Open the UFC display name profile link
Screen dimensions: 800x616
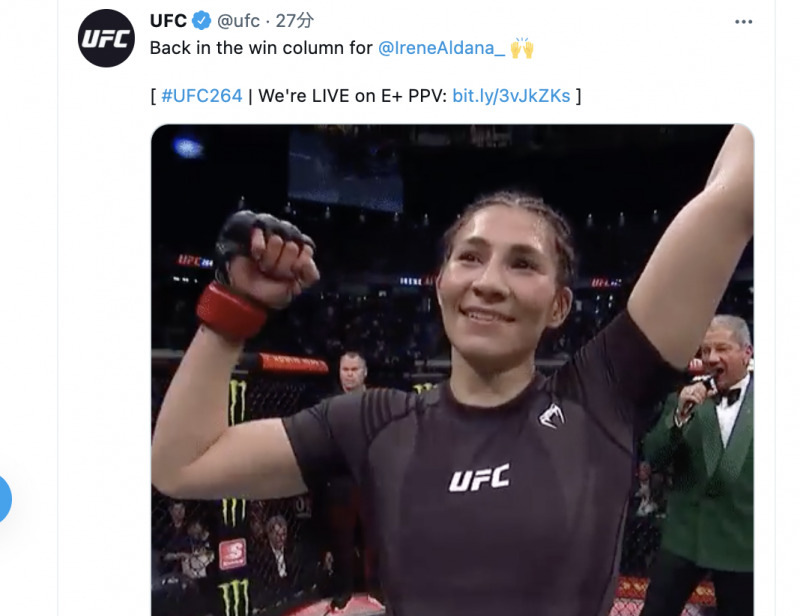tap(168, 21)
